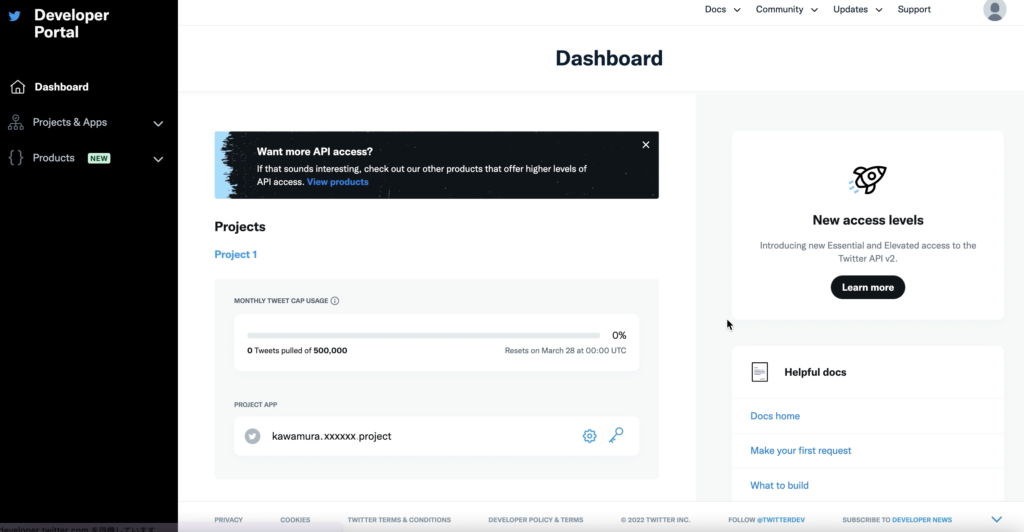This screenshot has height=532, width=1024.
Task: Open the Project 1 link
Action: (236, 255)
